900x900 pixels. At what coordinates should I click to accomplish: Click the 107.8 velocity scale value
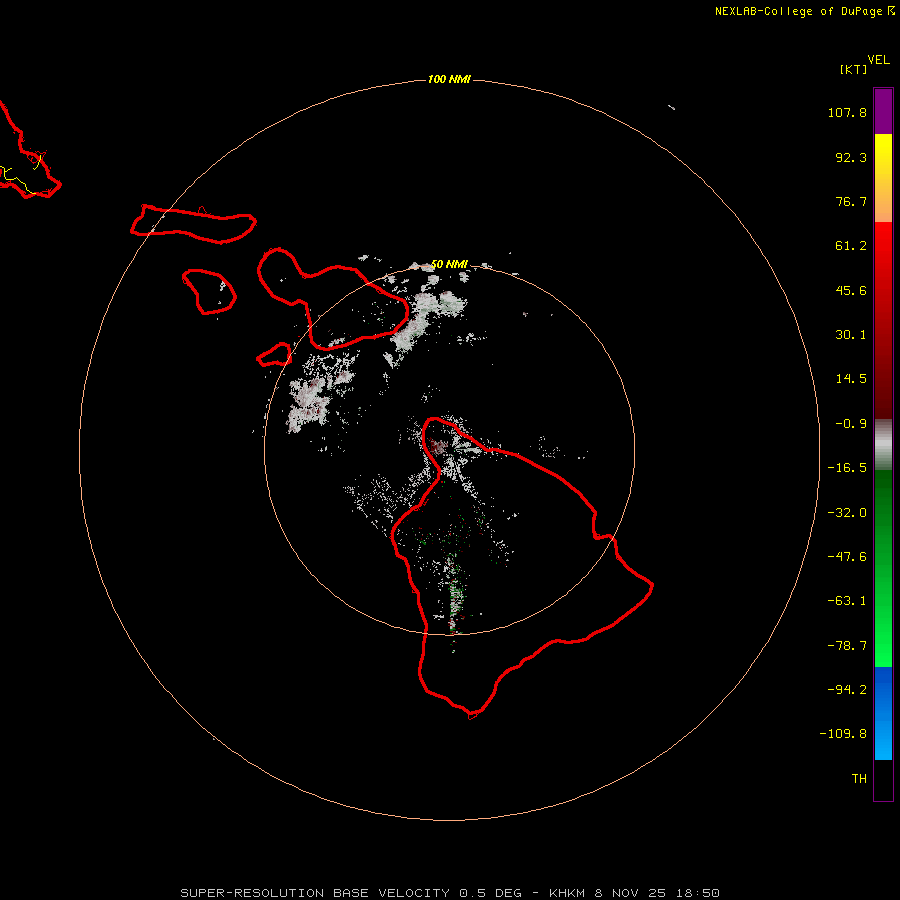(847, 112)
